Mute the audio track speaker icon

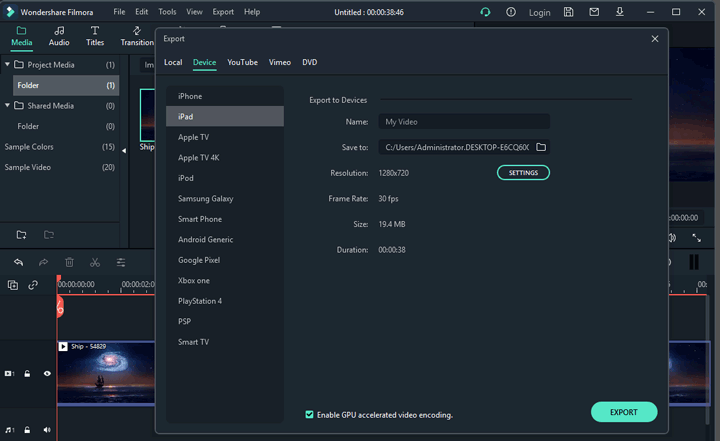pyautogui.click(x=46, y=430)
